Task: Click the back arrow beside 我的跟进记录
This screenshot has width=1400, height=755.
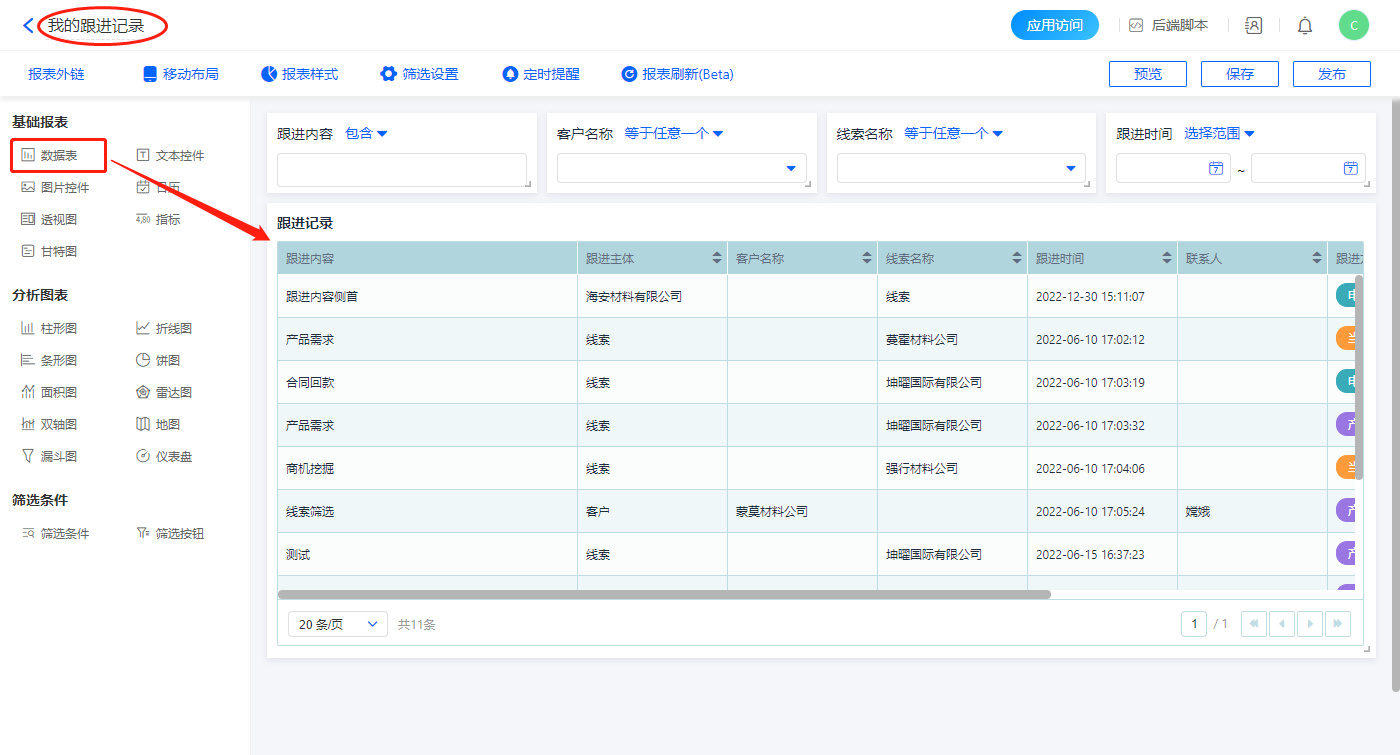Action: [28, 26]
